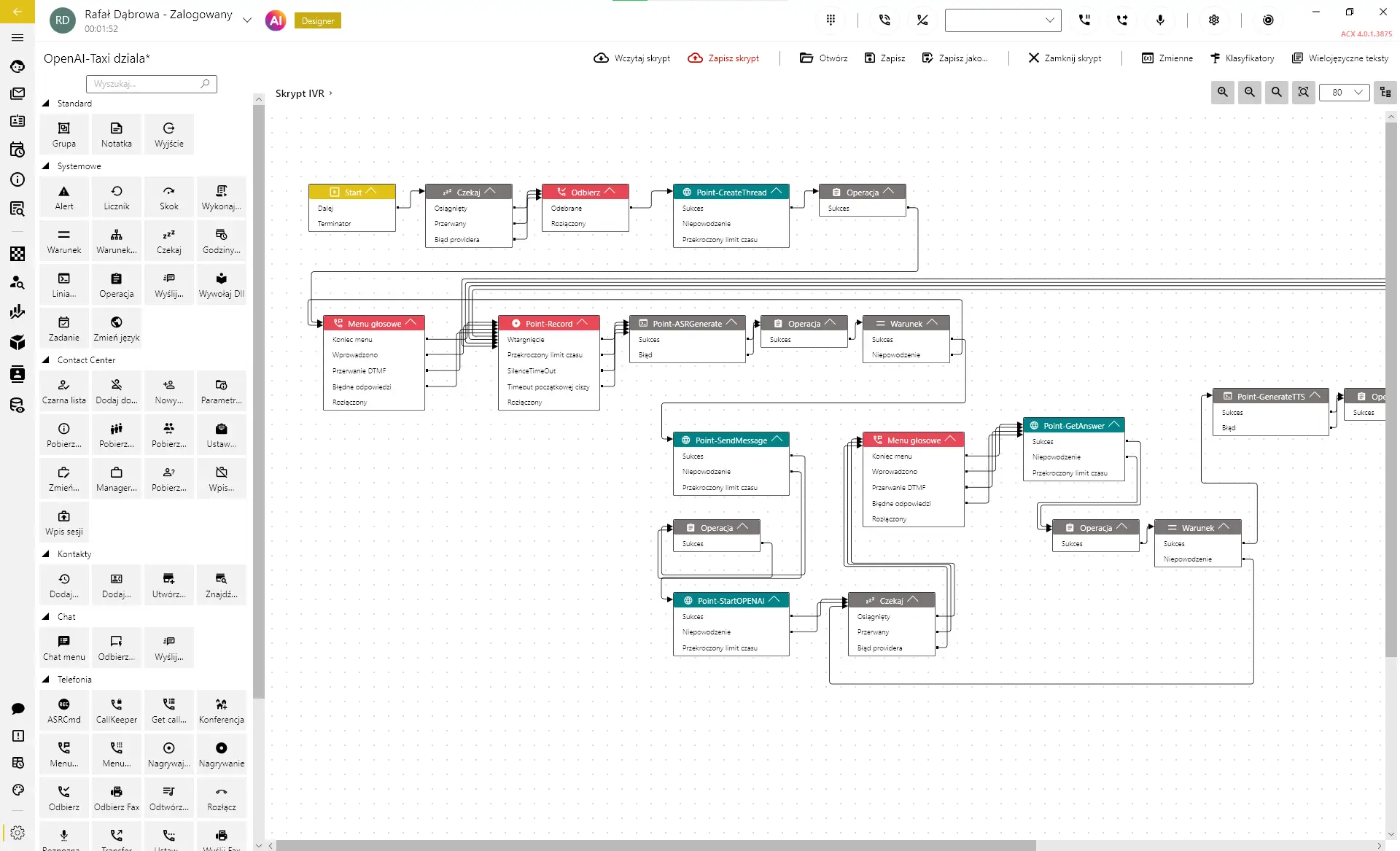Open the Klasyfikatory menu item
The height and width of the screenshot is (851, 1400).
pos(1242,58)
